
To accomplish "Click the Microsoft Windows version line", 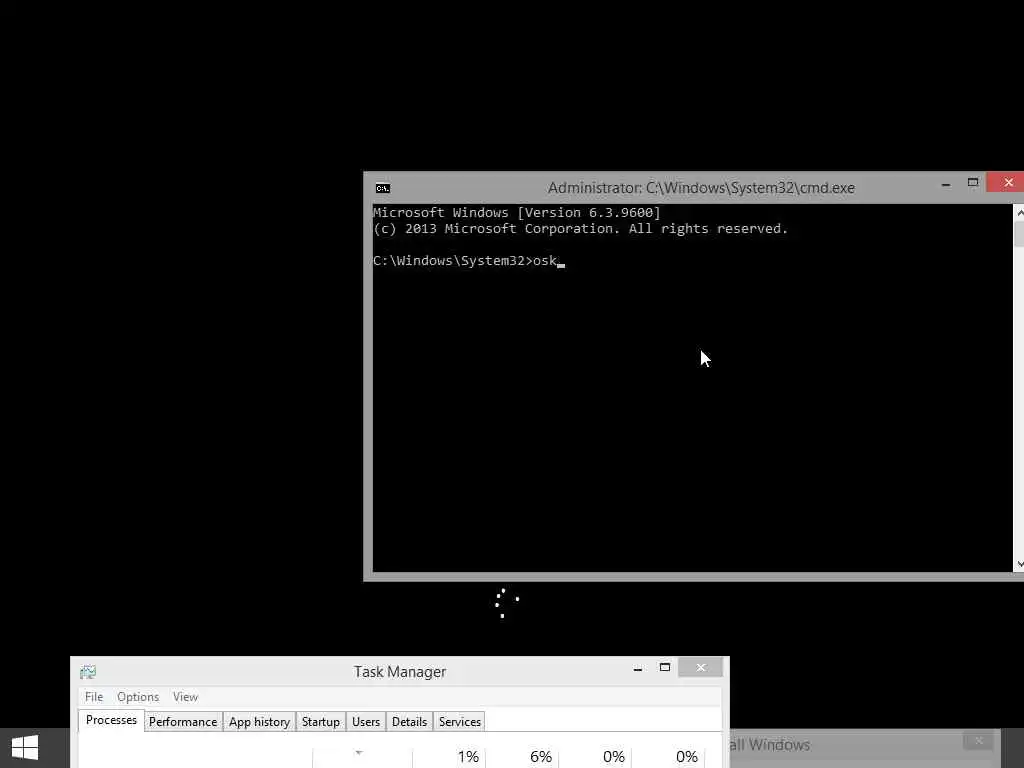I will click(x=517, y=212).
